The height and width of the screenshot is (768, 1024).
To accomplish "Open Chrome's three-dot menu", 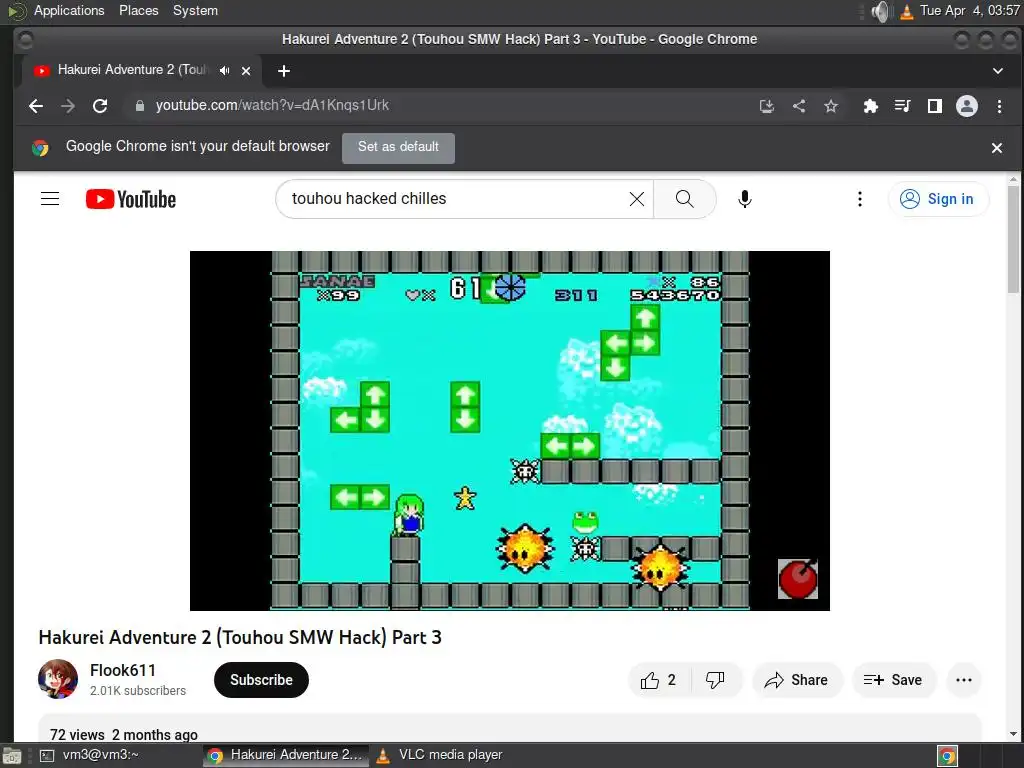I will pos(999,106).
